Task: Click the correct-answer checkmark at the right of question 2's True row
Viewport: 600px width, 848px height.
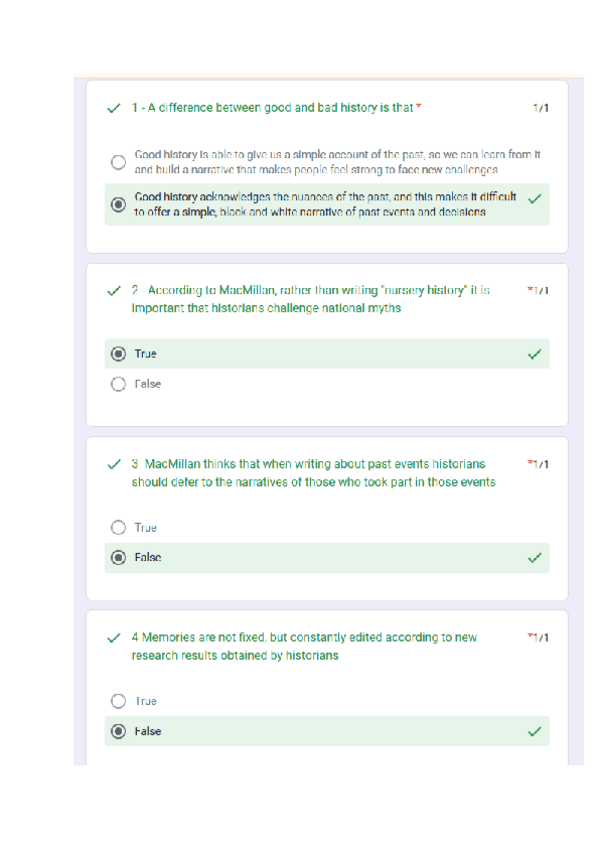Action: (x=535, y=354)
